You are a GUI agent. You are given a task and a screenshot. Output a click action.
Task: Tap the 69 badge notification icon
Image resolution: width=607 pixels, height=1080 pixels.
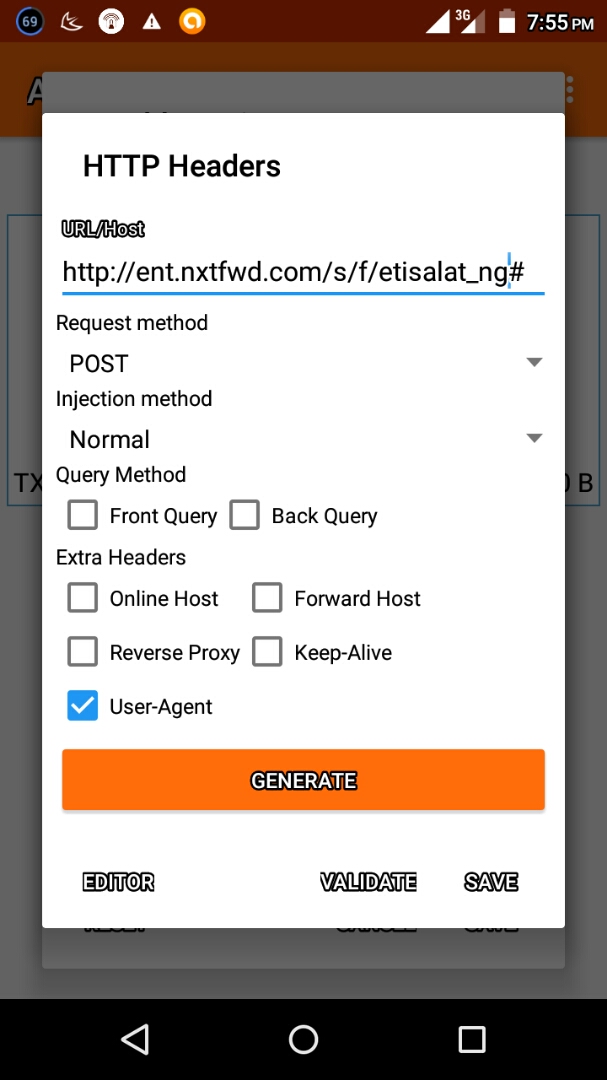point(31,21)
